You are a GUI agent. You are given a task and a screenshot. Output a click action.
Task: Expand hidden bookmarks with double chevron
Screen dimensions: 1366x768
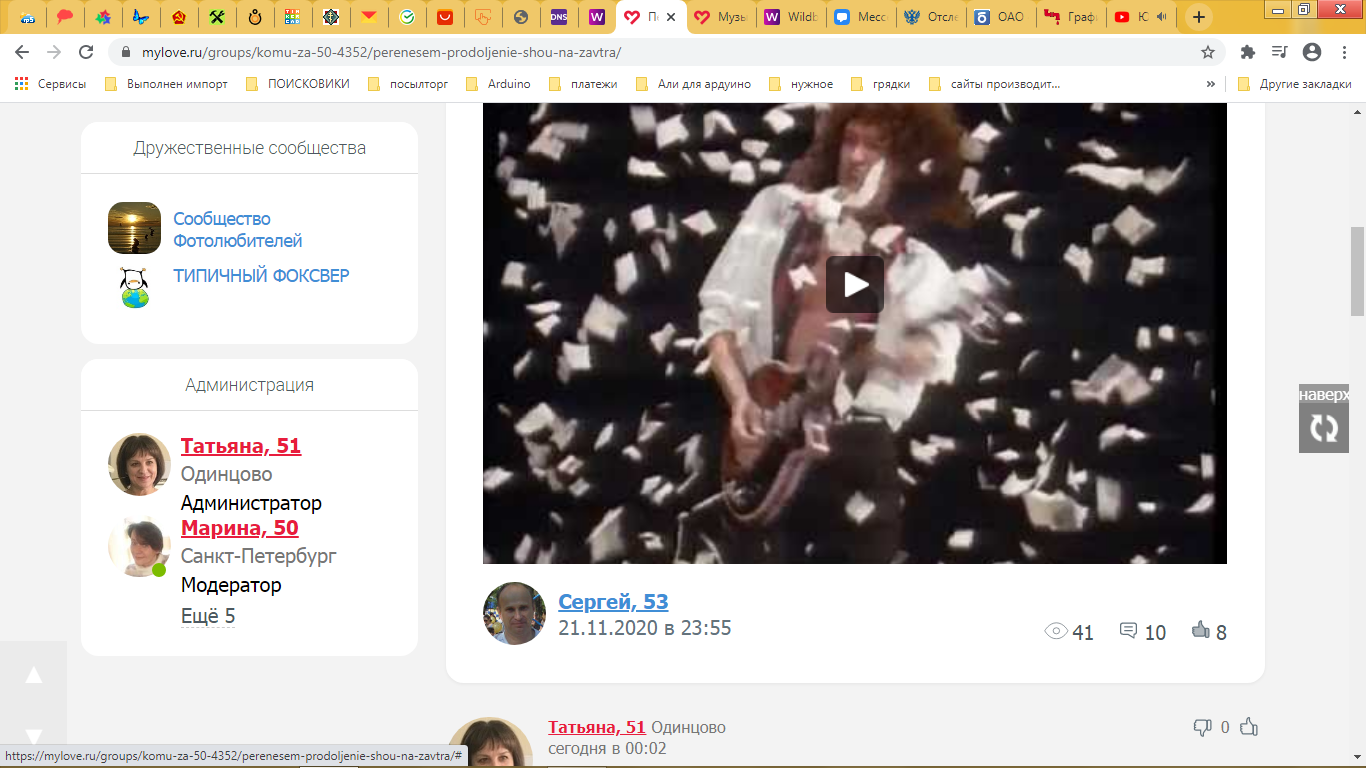1211,84
